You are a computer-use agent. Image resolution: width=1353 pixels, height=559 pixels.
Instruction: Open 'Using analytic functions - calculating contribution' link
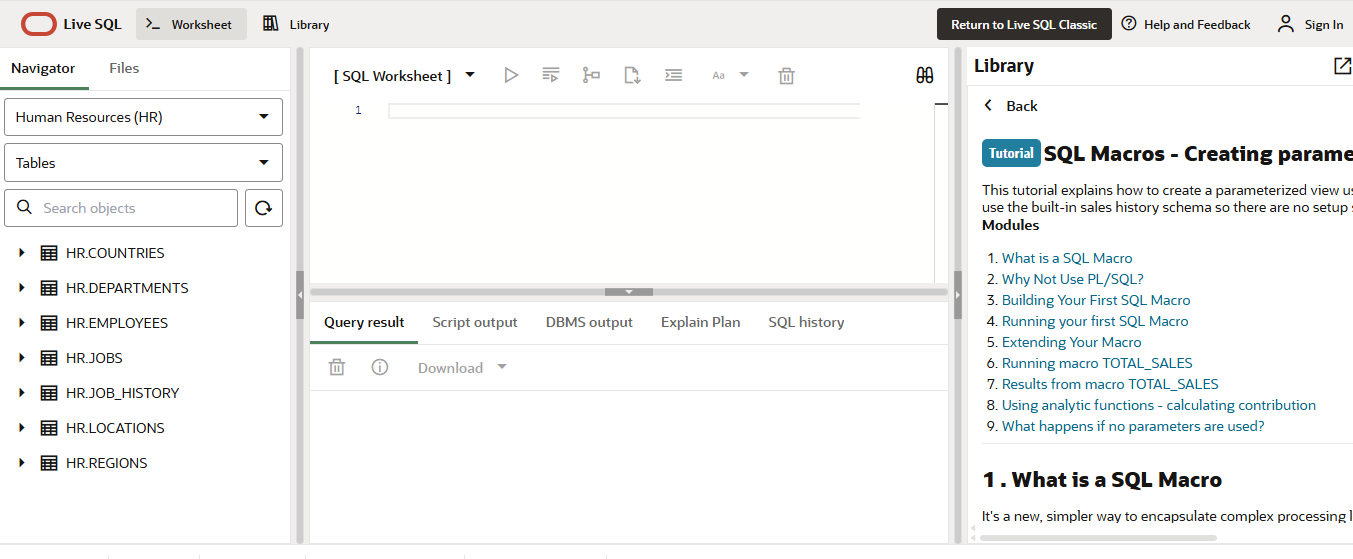point(1159,405)
